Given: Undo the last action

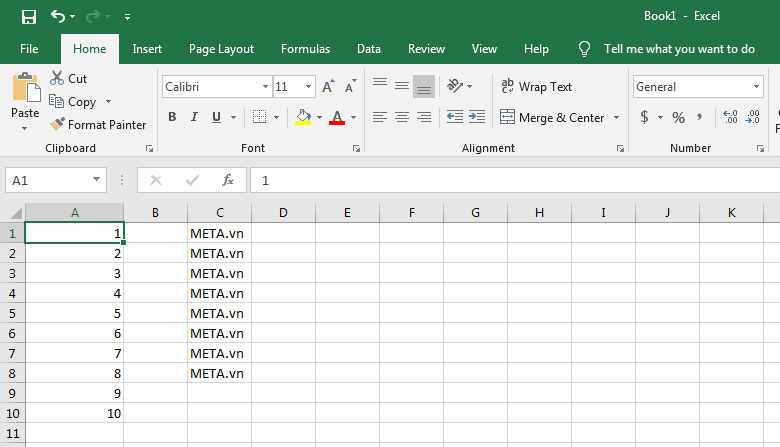Looking at the screenshot, I should pyautogui.click(x=58, y=16).
